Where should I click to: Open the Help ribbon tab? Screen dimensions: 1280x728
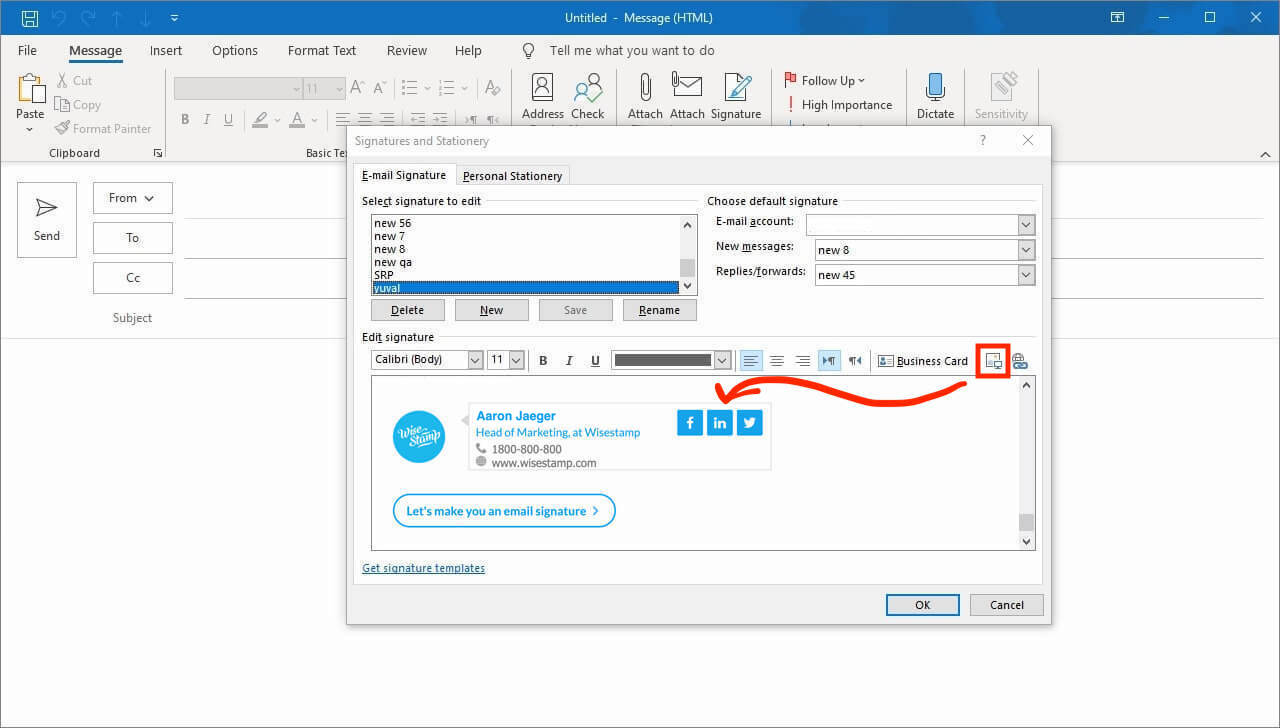(468, 51)
